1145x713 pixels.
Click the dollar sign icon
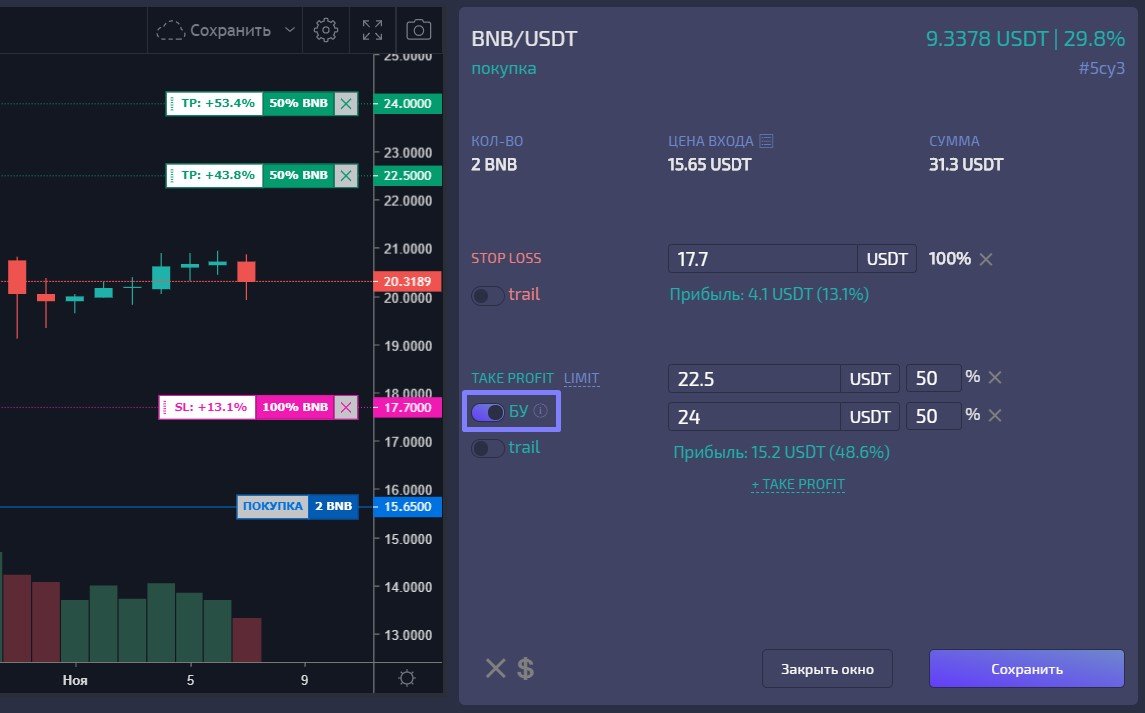click(526, 668)
